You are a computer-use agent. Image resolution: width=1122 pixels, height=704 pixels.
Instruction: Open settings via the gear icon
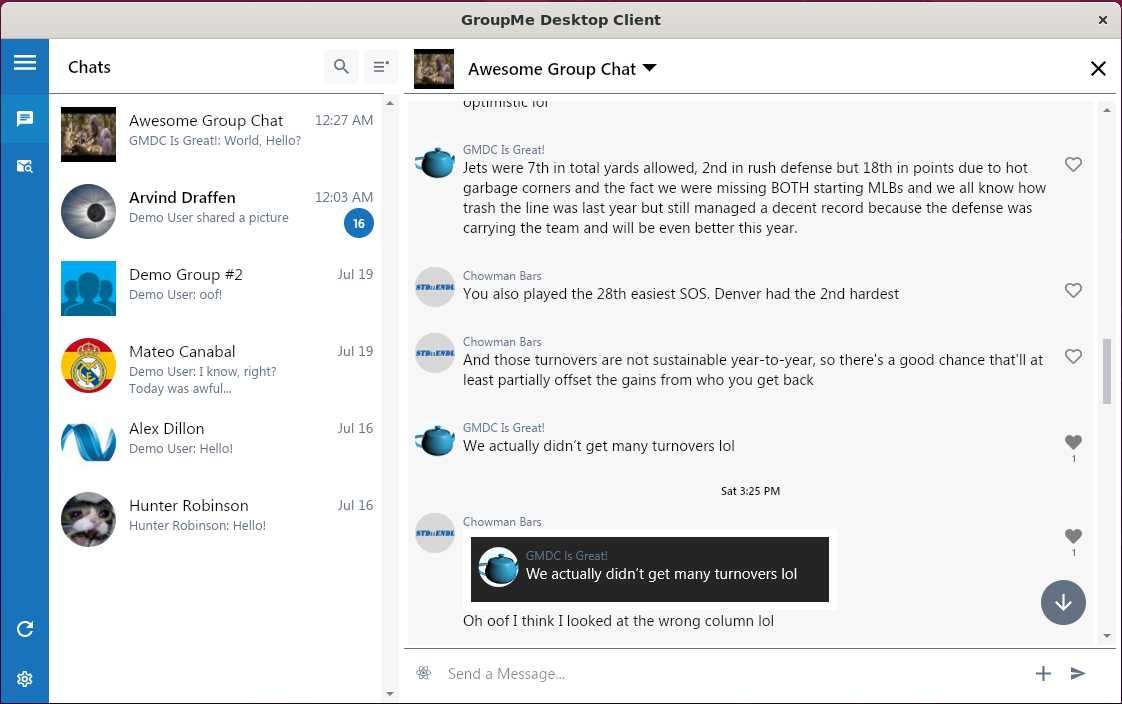point(24,679)
